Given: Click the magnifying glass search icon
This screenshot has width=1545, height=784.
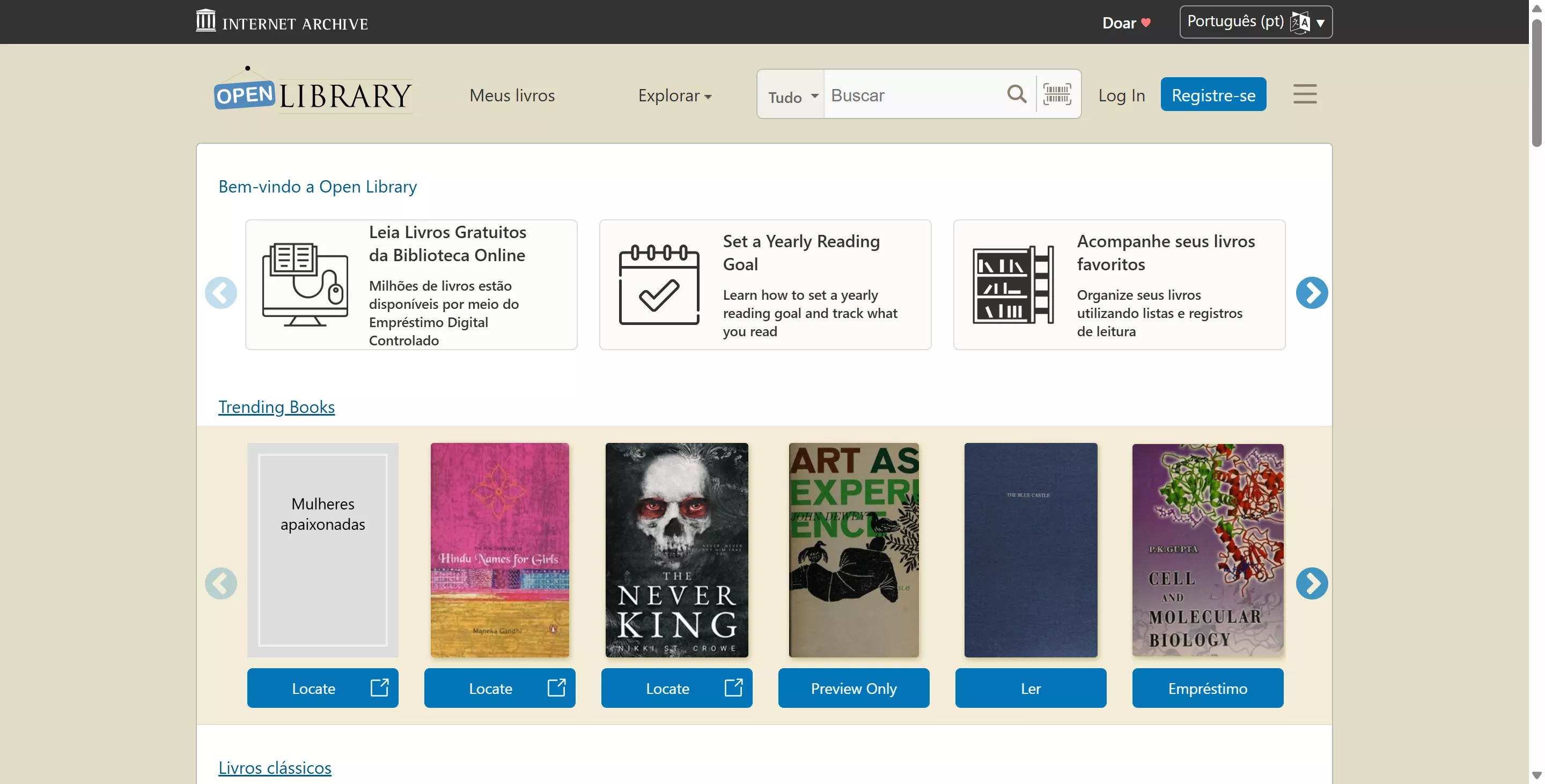Looking at the screenshot, I should [1017, 94].
